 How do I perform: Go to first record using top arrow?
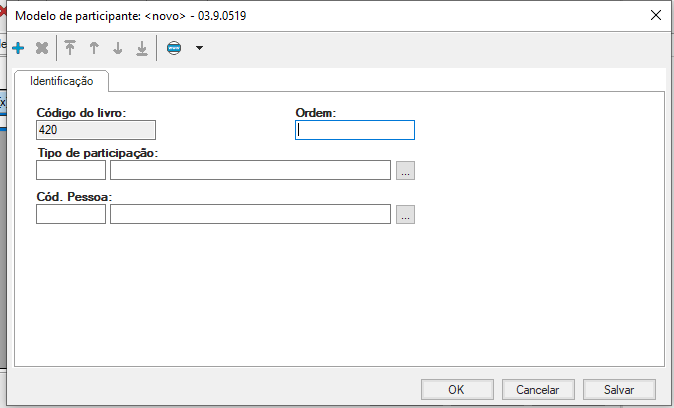70,48
